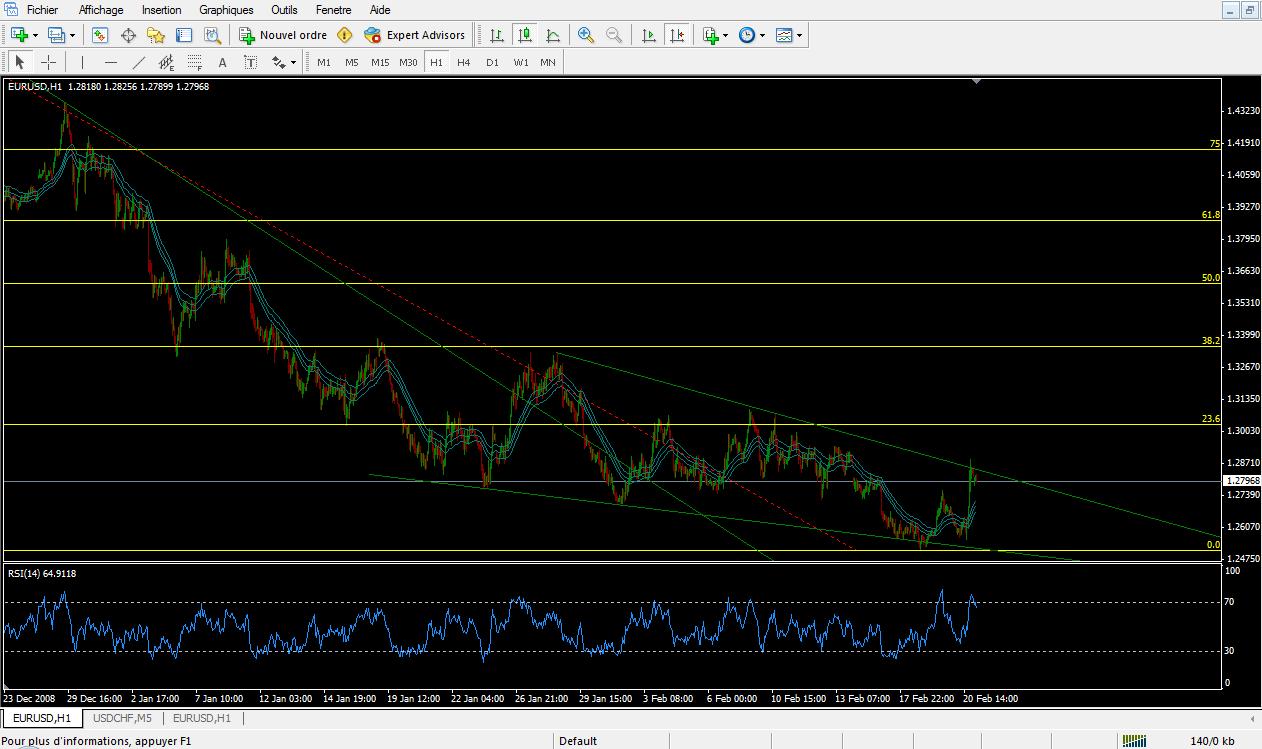The height and width of the screenshot is (749, 1262).
Task: Open the Navigator favorites panel
Action: (156, 35)
